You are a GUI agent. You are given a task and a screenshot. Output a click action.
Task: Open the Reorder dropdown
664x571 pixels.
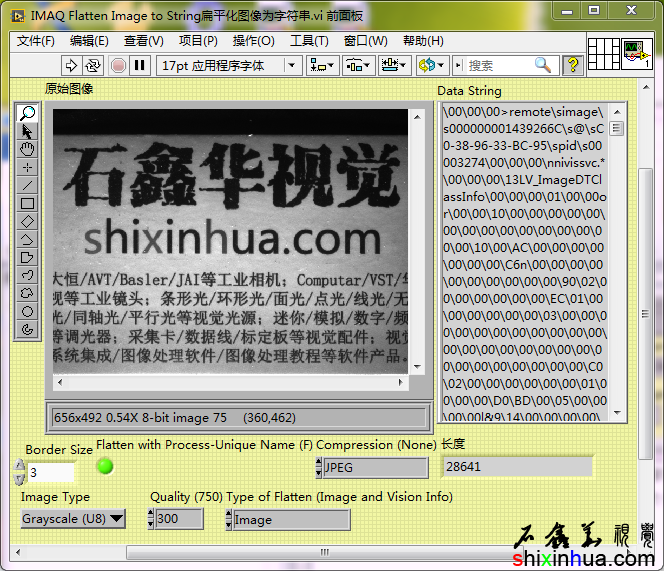coord(432,66)
